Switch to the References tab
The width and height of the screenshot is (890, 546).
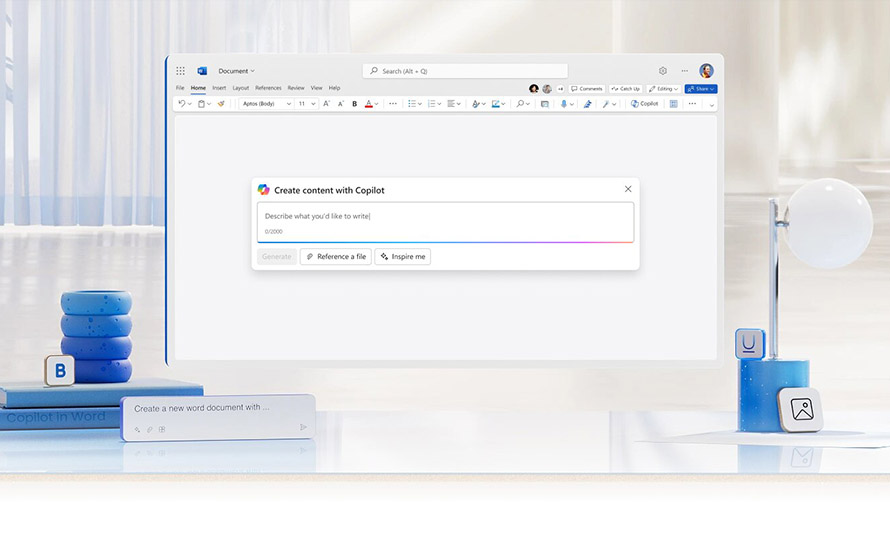tap(268, 88)
